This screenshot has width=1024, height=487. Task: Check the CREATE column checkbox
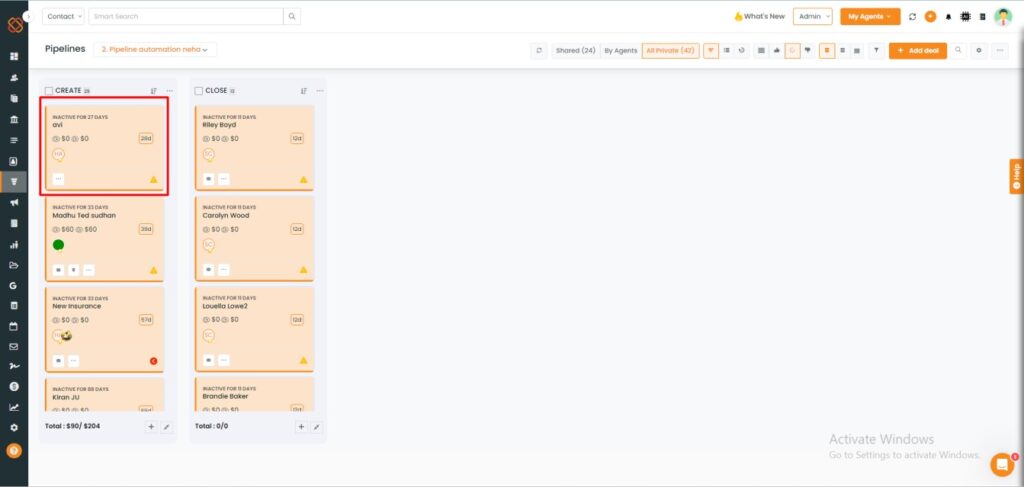point(49,91)
